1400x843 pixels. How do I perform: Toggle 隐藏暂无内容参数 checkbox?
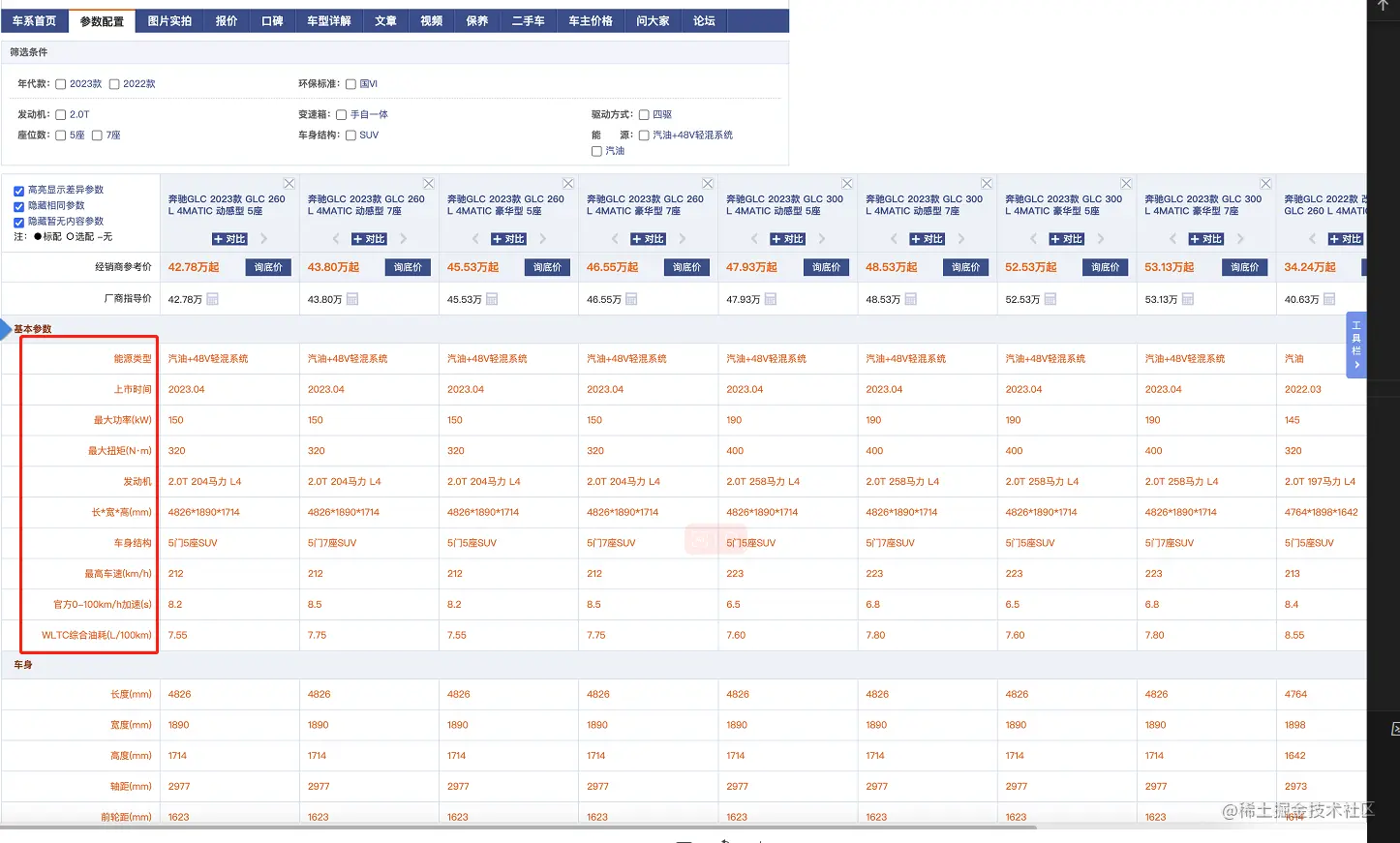[x=18, y=222]
